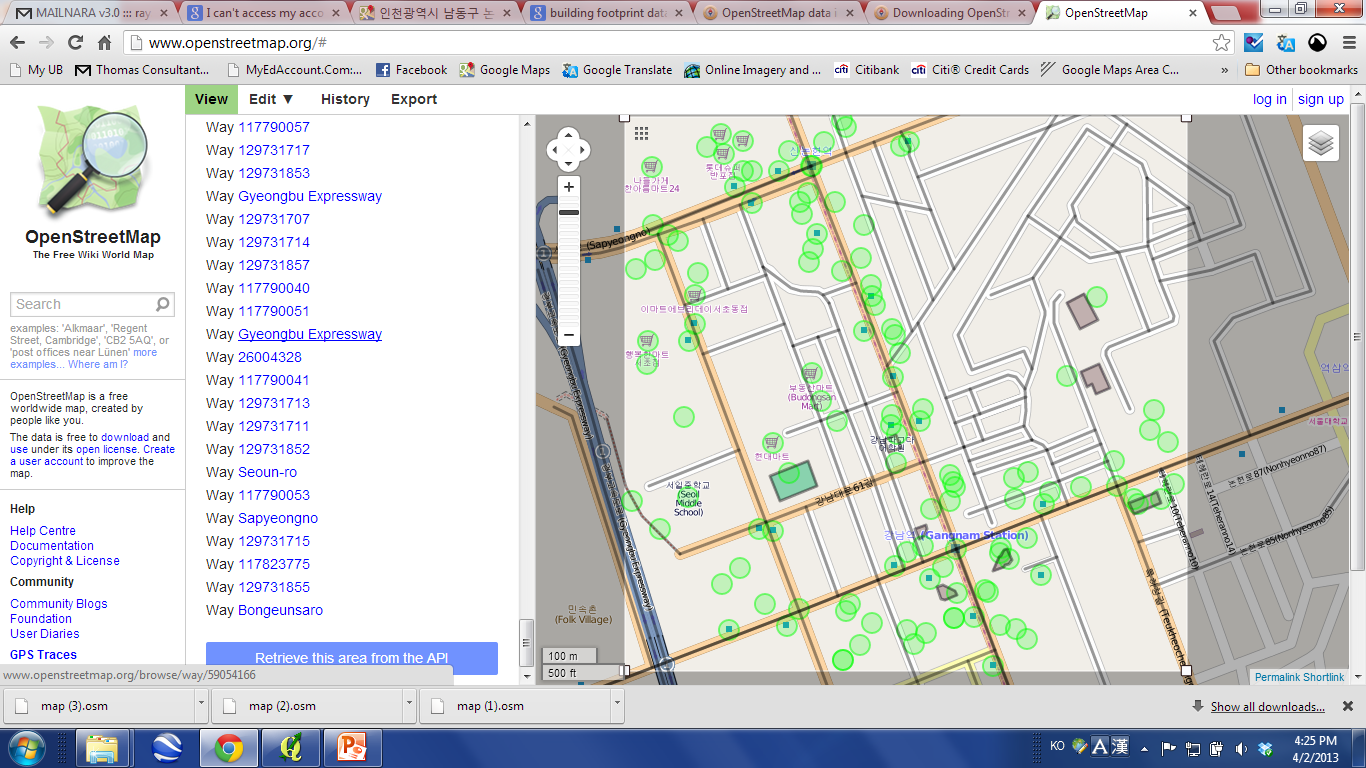Image resolution: width=1366 pixels, height=768 pixels.
Task: Open Google Earth from the taskbar
Action: 167,748
